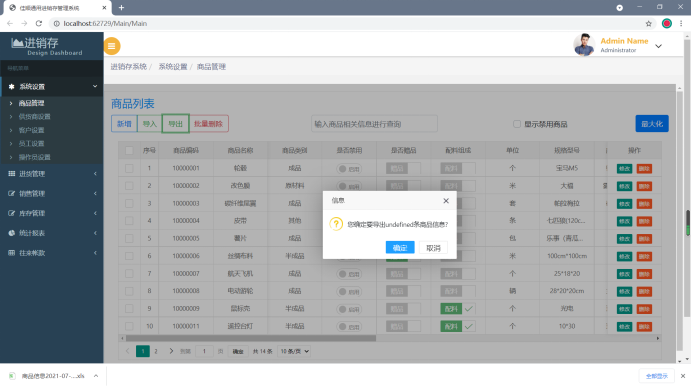The image size is (692, 386).
Task: Click the page-number jump input box
Action: (x=204, y=351)
